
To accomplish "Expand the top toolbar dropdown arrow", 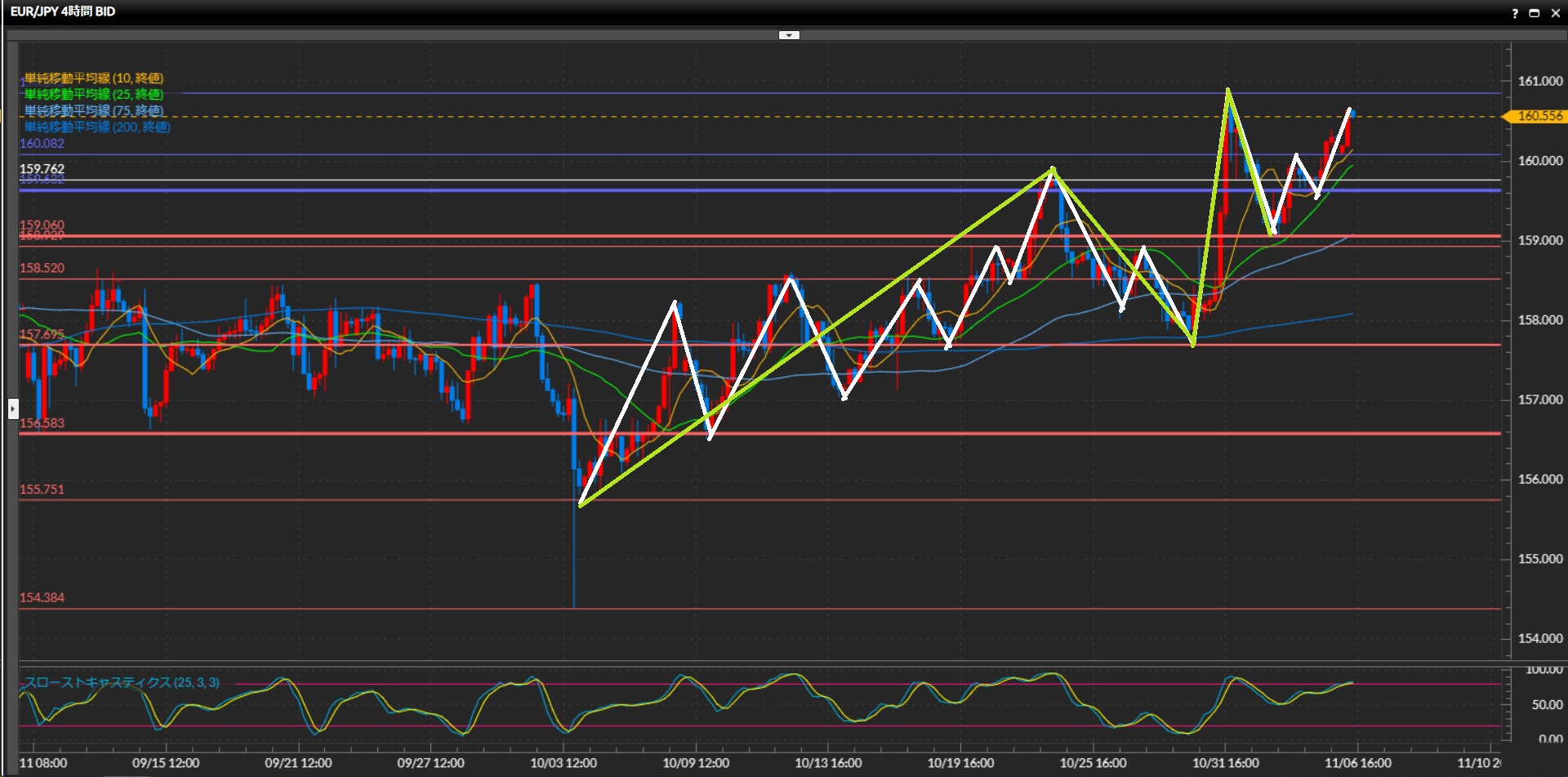I will coord(789,35).
